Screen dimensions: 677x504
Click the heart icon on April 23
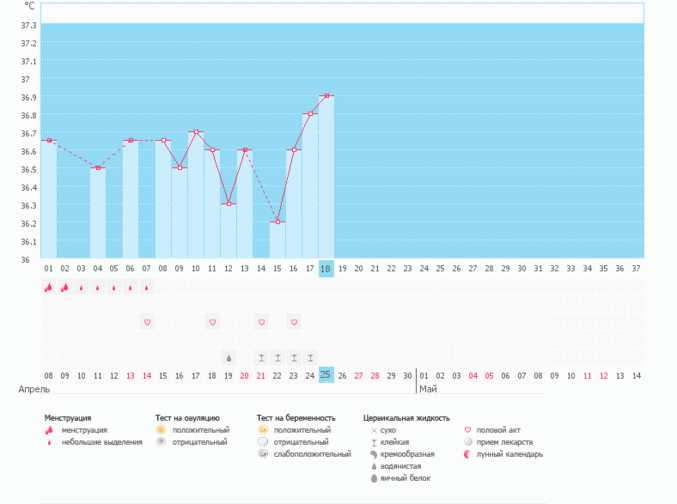294,322
